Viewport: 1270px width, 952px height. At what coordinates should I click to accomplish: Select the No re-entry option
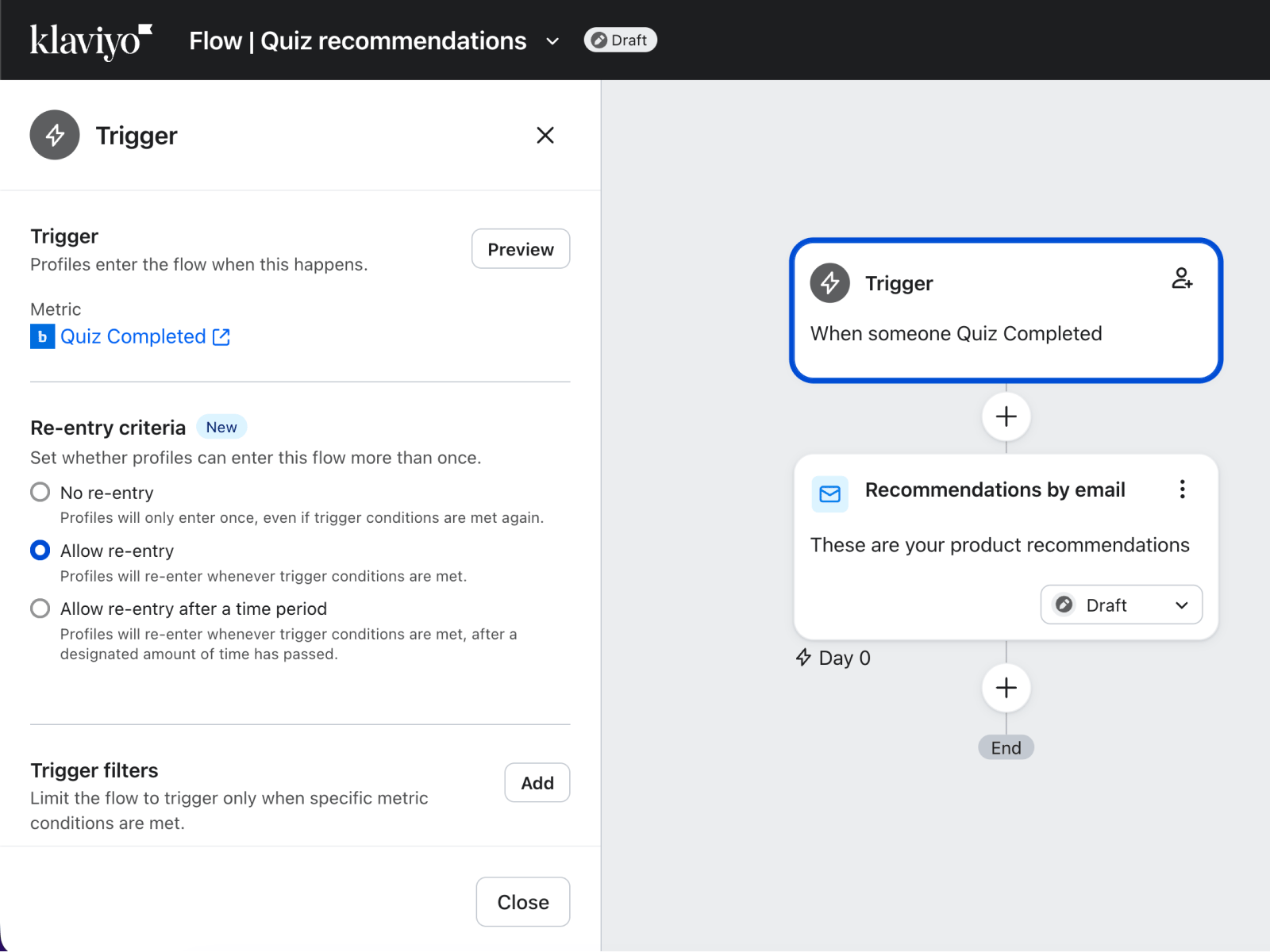40,492
